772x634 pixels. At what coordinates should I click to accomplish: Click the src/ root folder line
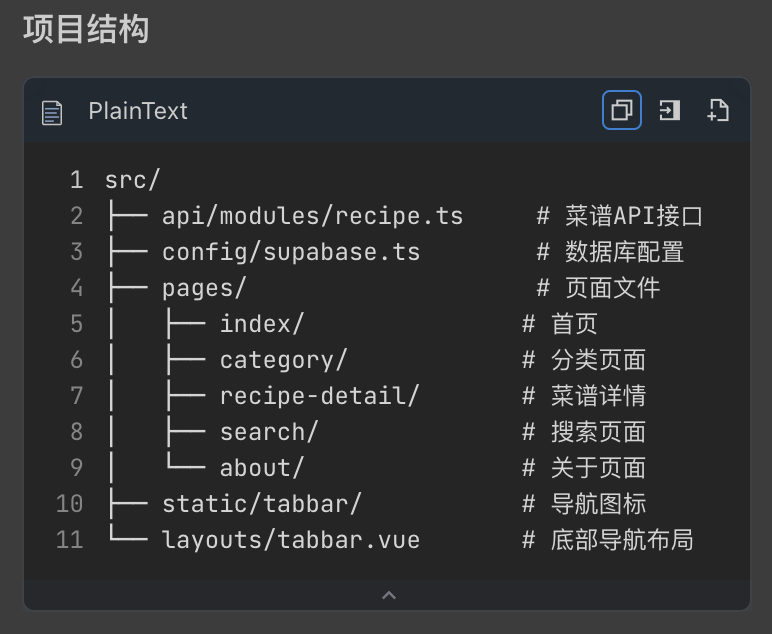(132, 180)
